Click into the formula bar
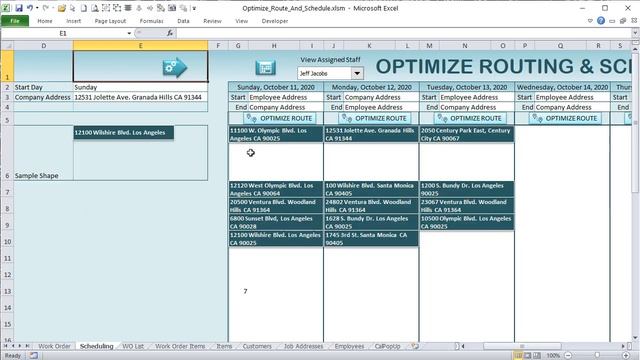The image size is (640, 360). coord(404,33)
